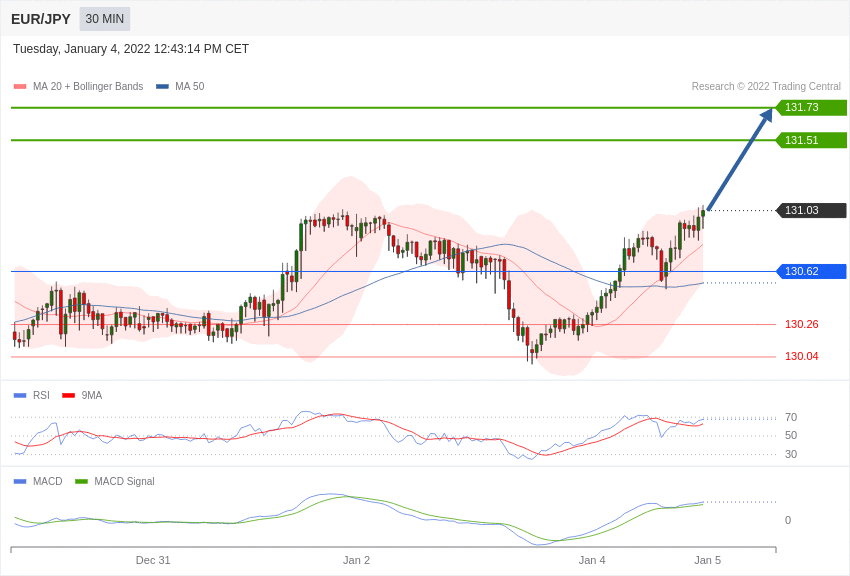
Task: Click the 9MA red legend swatch
Action: tap(69, 396)
